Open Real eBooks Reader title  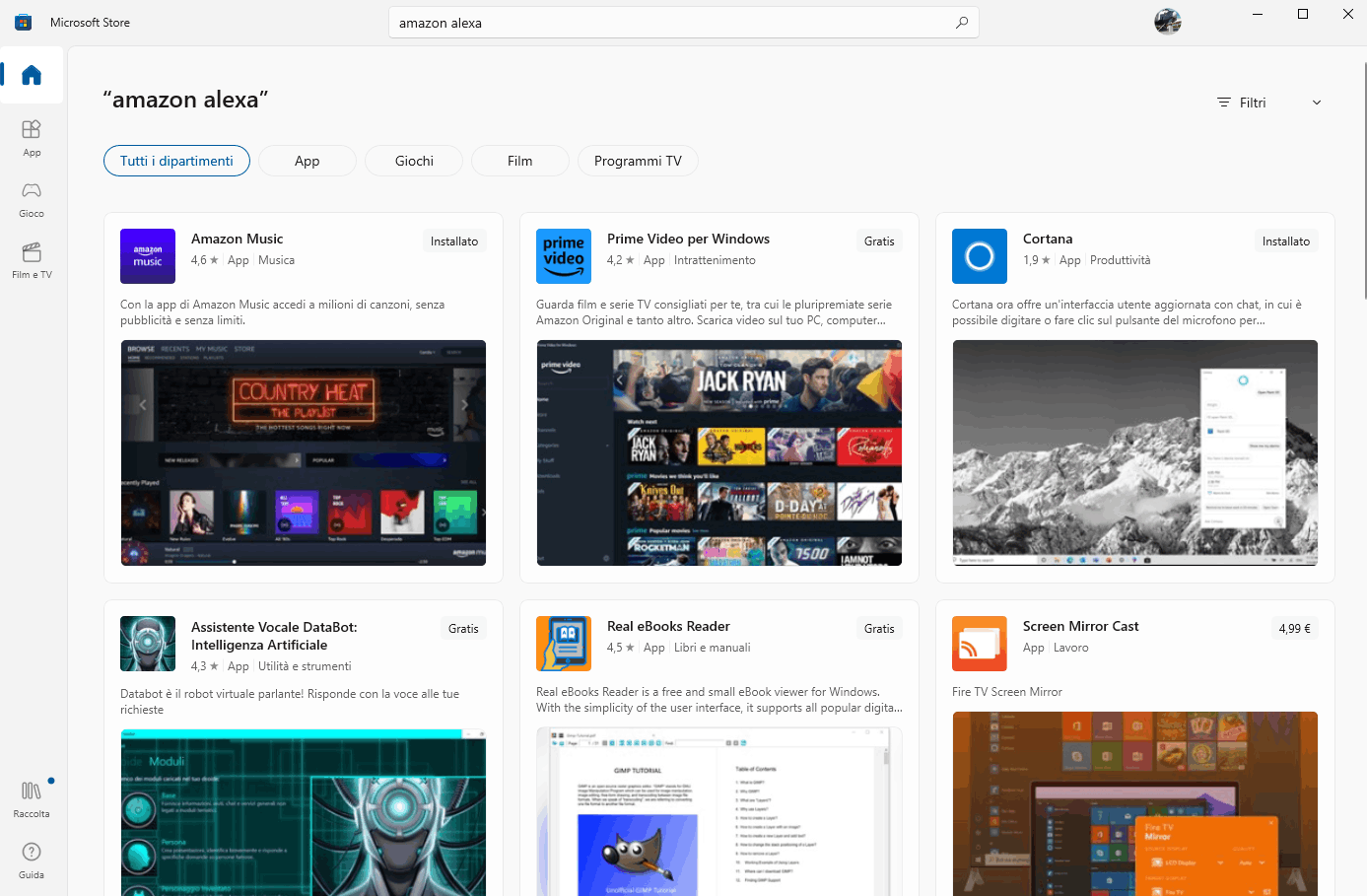point(668,626)
